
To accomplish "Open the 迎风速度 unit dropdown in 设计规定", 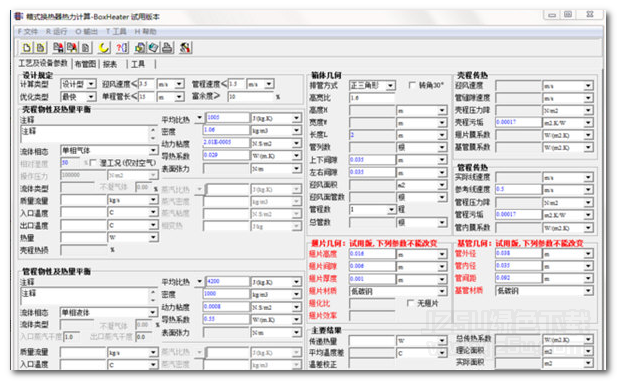I will (x=170, y=84).
